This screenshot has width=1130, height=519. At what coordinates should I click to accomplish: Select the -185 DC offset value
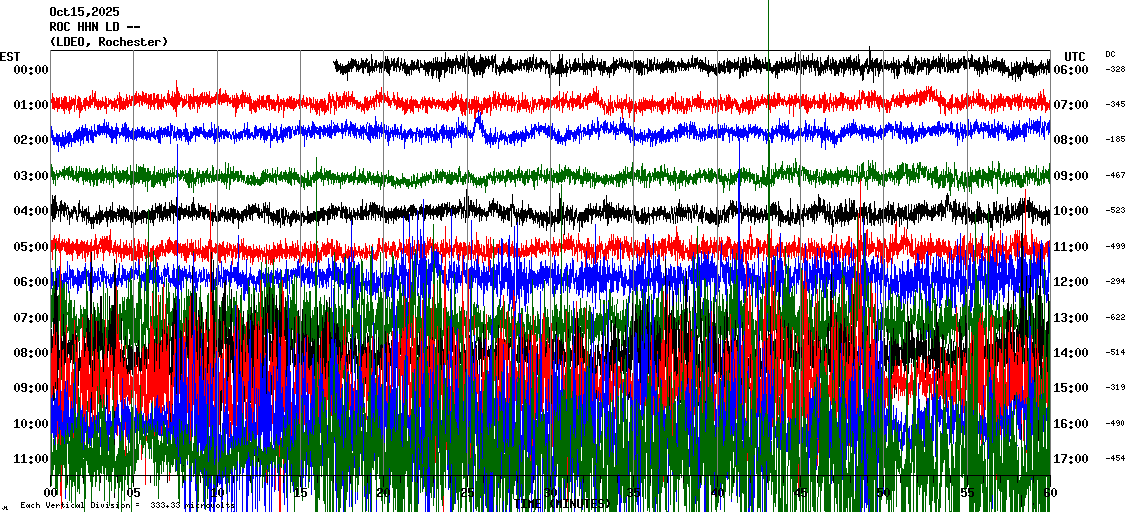click(1115, 140)
